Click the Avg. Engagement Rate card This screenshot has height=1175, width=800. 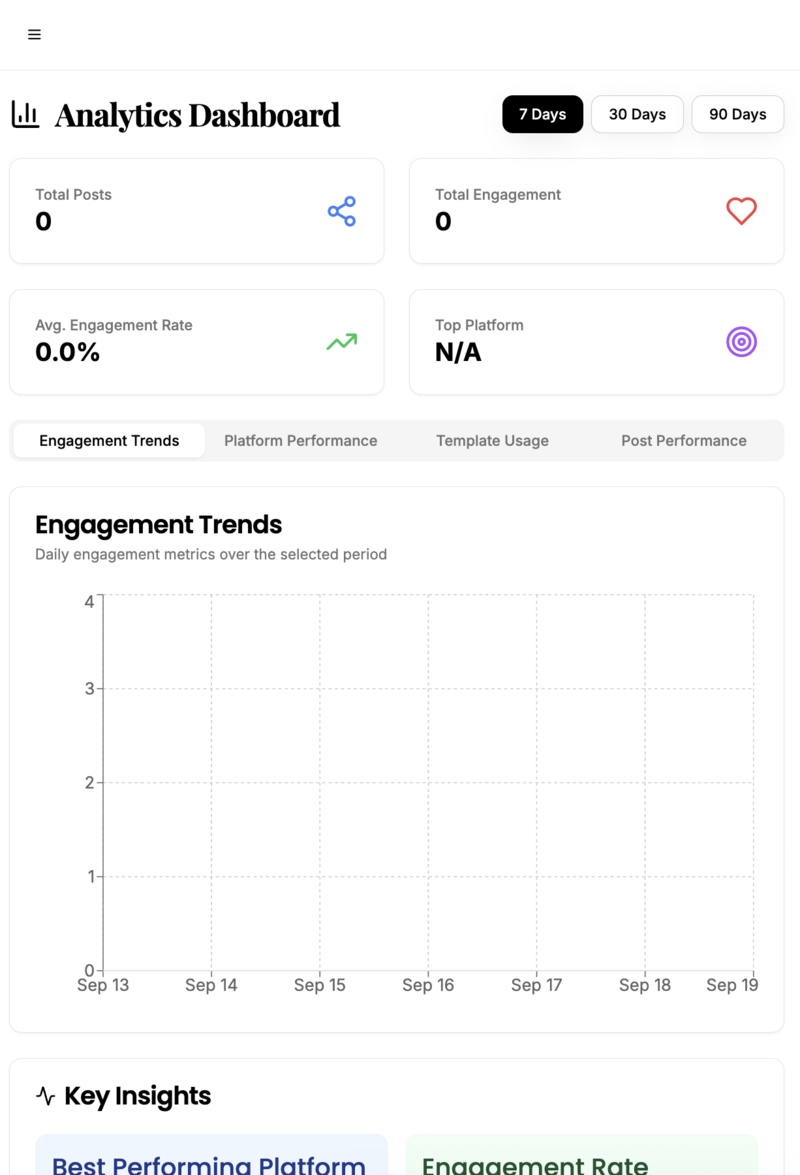[x=196, y=342]
